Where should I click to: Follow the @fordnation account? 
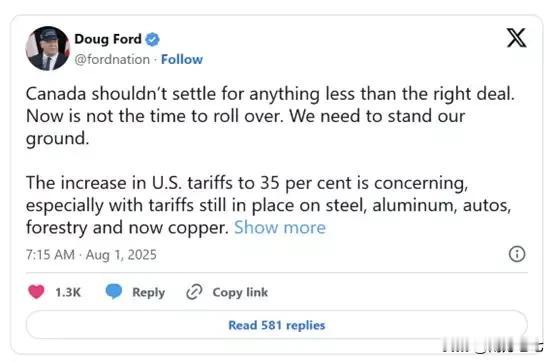(x=182, y=59)
